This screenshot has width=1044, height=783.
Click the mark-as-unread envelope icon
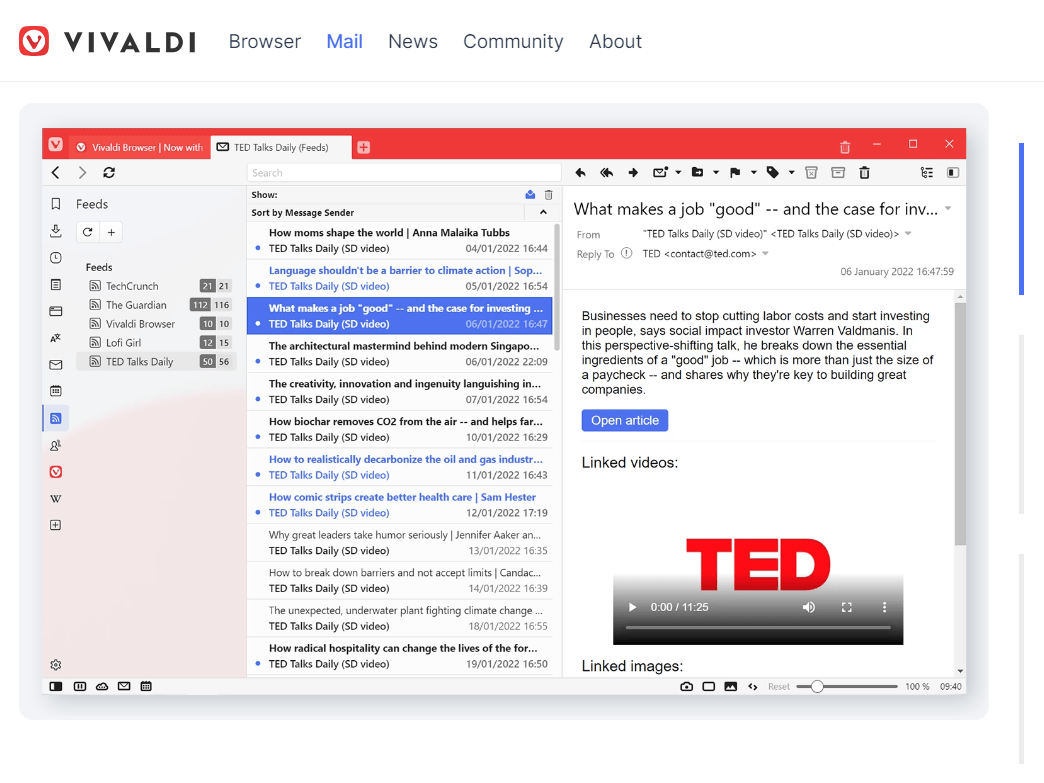point(660,172)
